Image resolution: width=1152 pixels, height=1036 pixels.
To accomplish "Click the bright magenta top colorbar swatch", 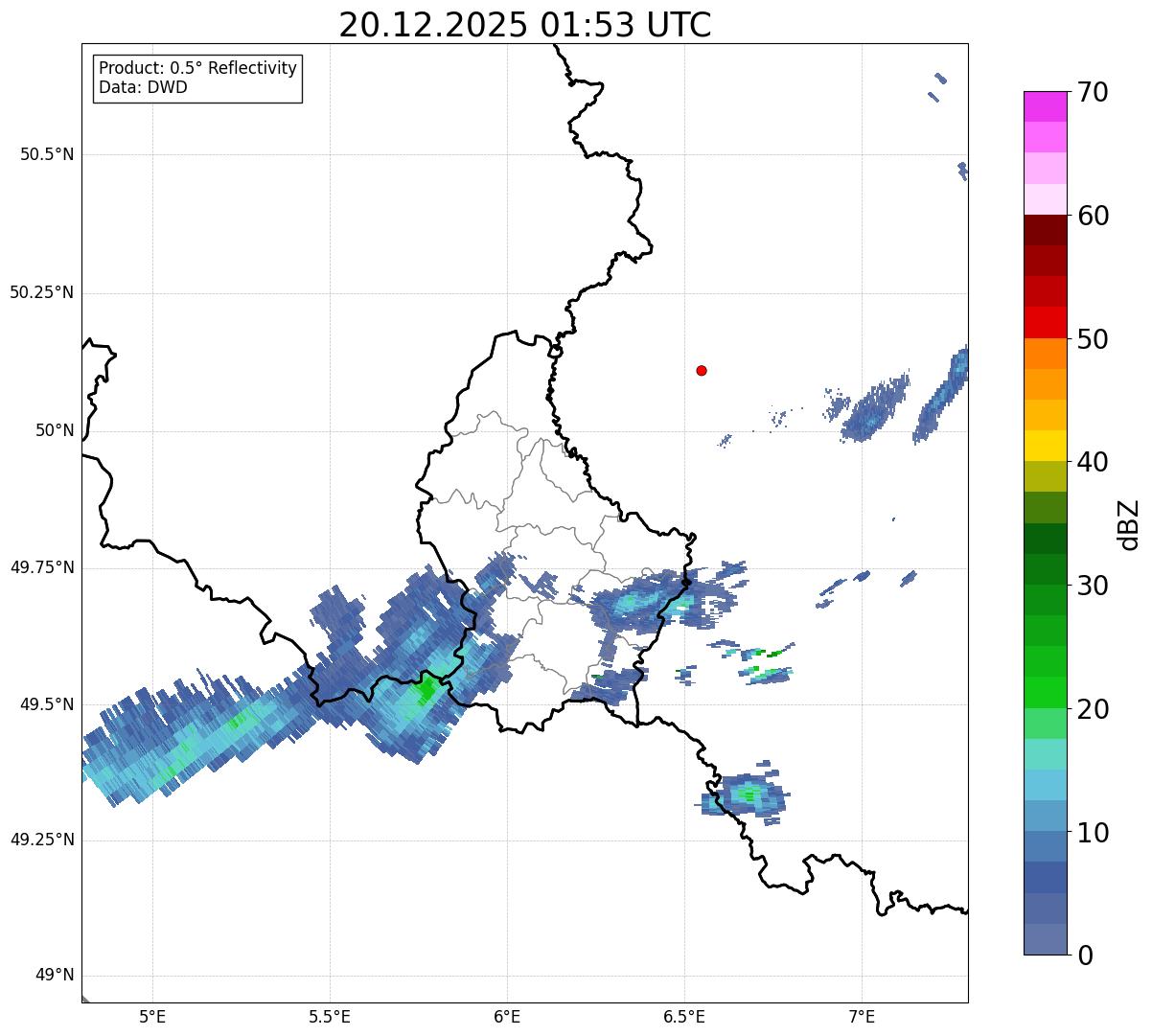I will coord(1045,106).
